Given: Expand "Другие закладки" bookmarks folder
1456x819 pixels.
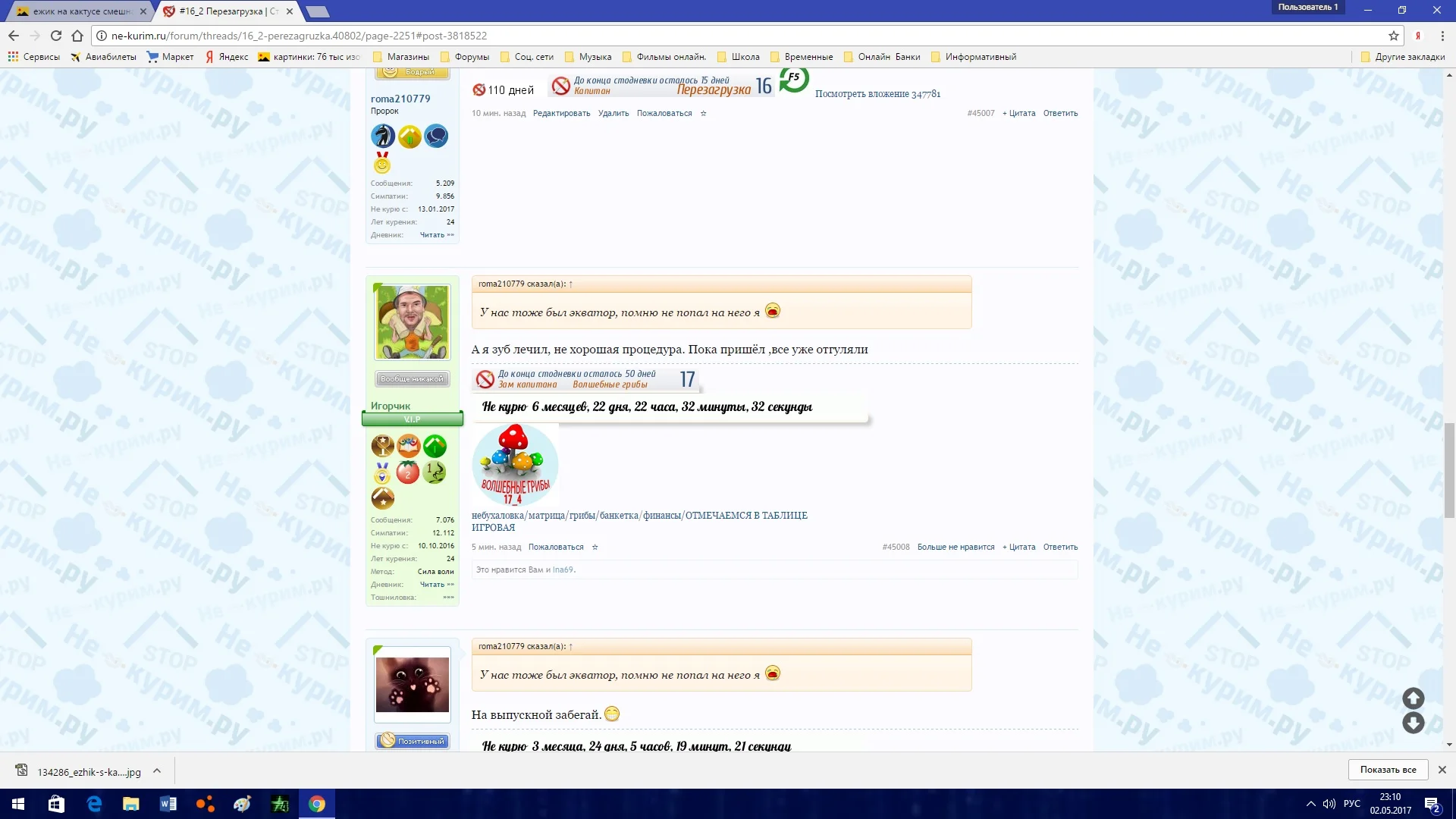Looking at the screenshot, I should tap(1402, 57).
